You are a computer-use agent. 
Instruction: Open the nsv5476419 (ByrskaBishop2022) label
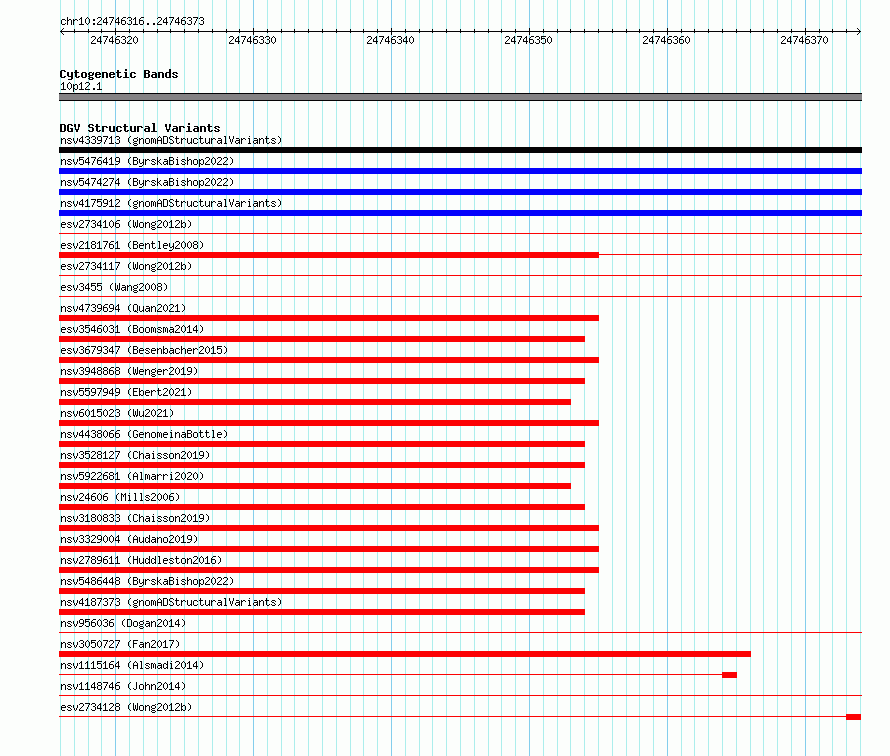[147, 161]
